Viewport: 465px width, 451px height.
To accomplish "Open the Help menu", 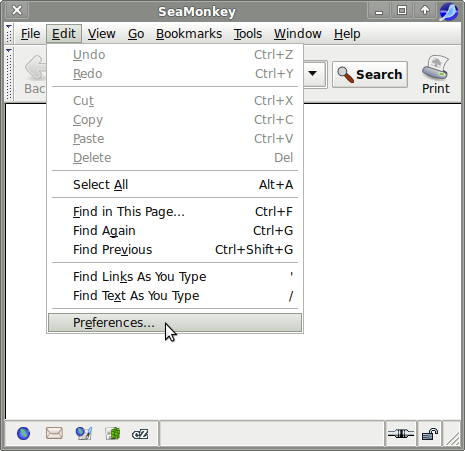I will 347,34.
